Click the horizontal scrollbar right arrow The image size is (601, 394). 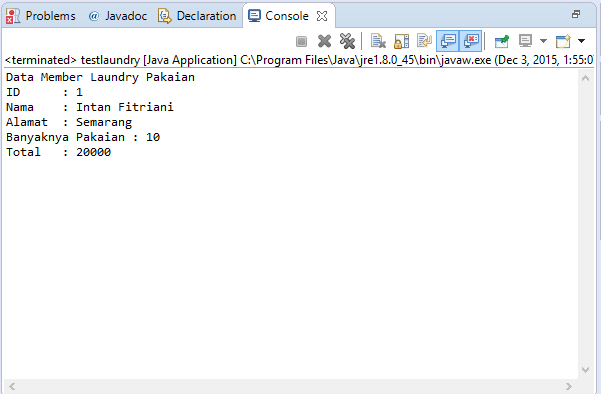coord(569,386)
